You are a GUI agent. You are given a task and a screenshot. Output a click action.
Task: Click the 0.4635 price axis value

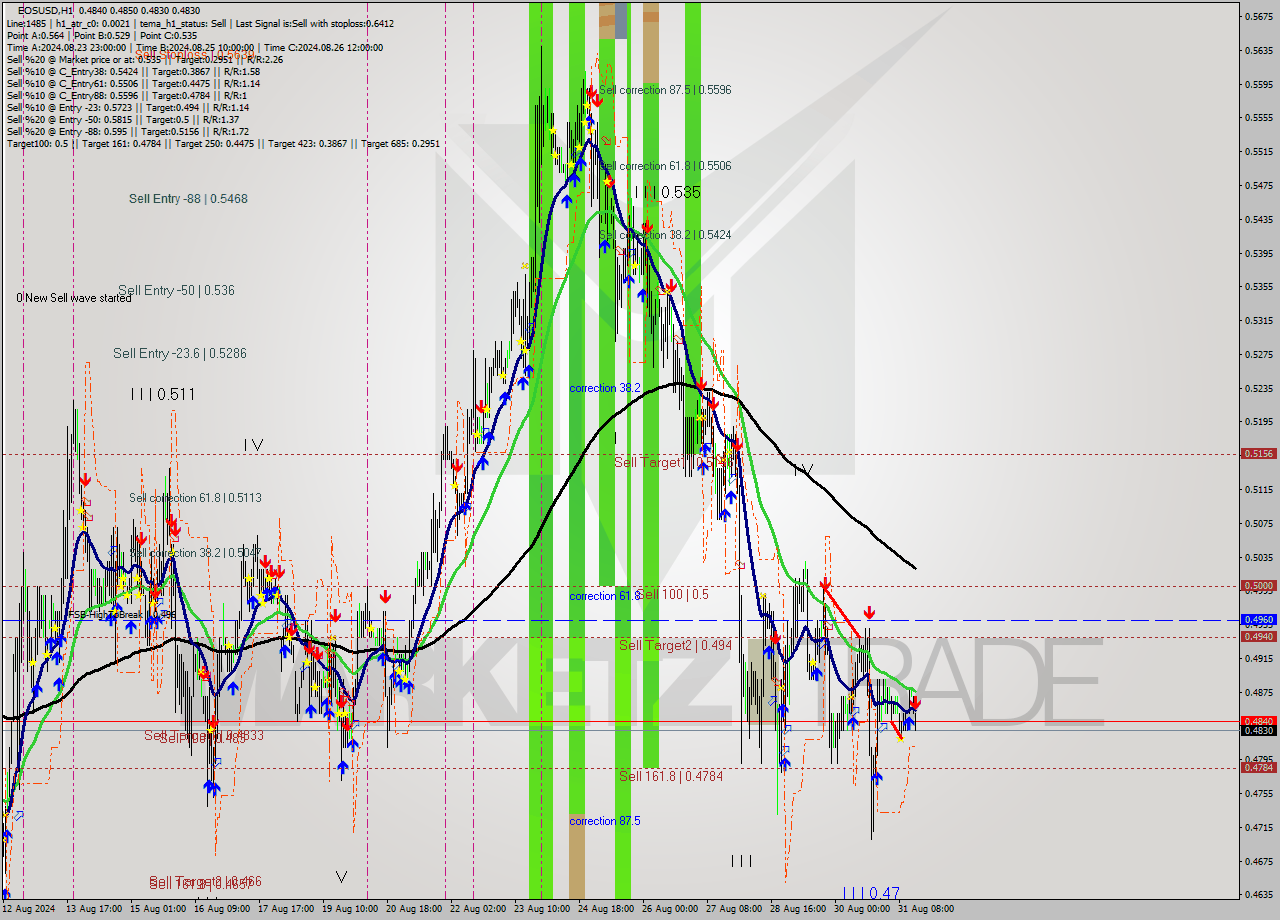(1258, 894)
